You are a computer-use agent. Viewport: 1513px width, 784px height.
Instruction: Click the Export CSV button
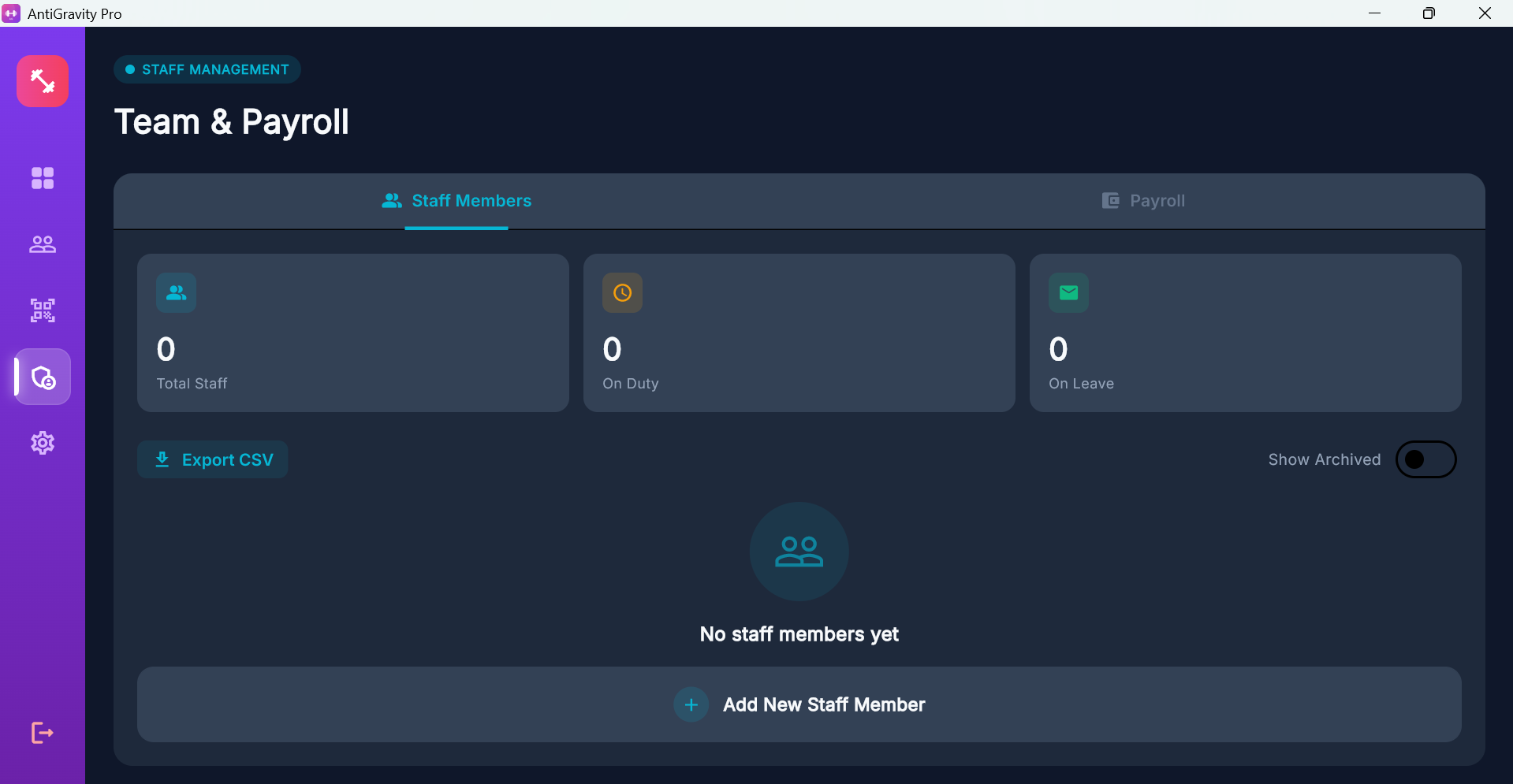point(213,459)
